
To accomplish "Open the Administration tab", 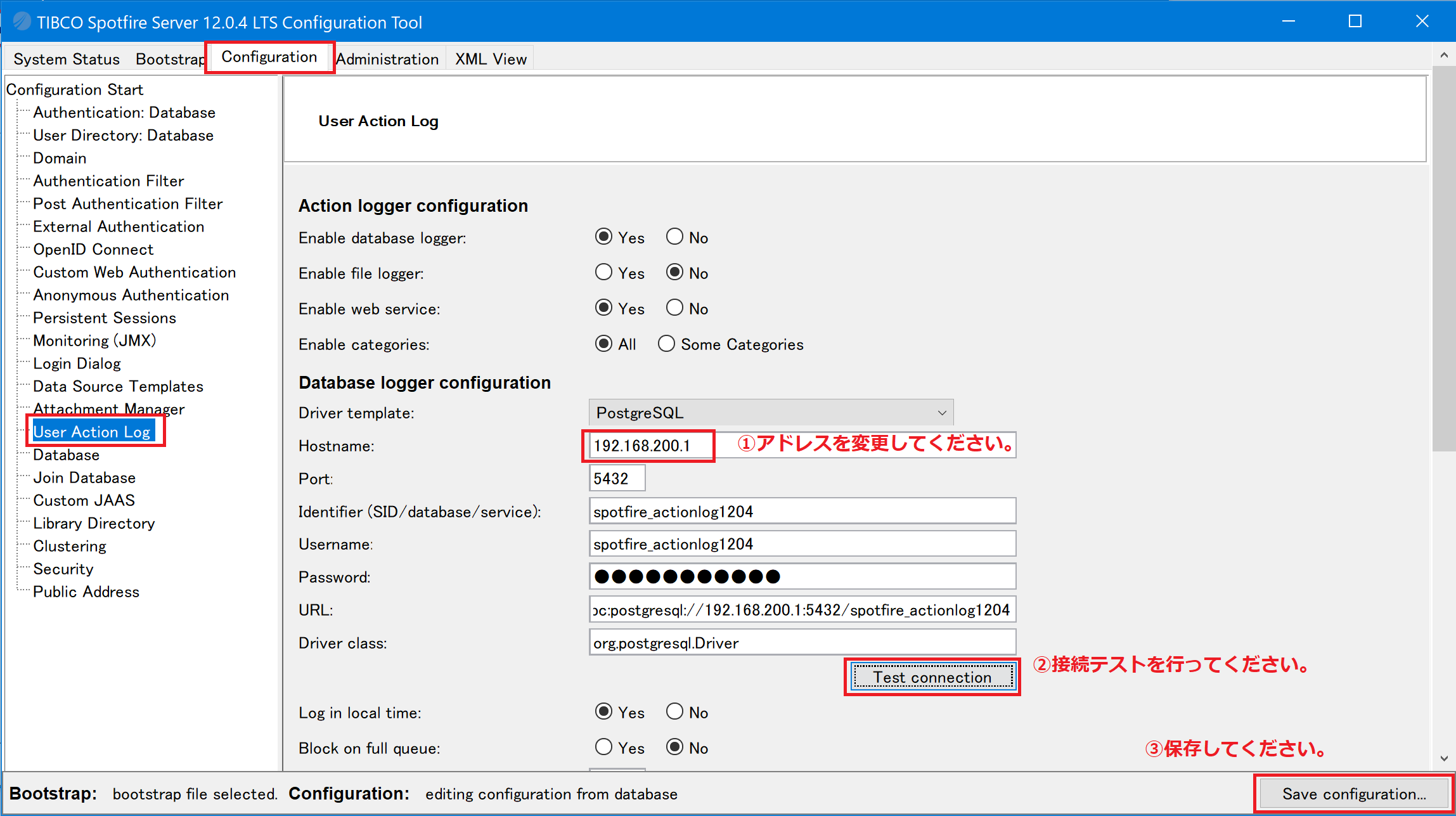I will (x=387, y=59).
